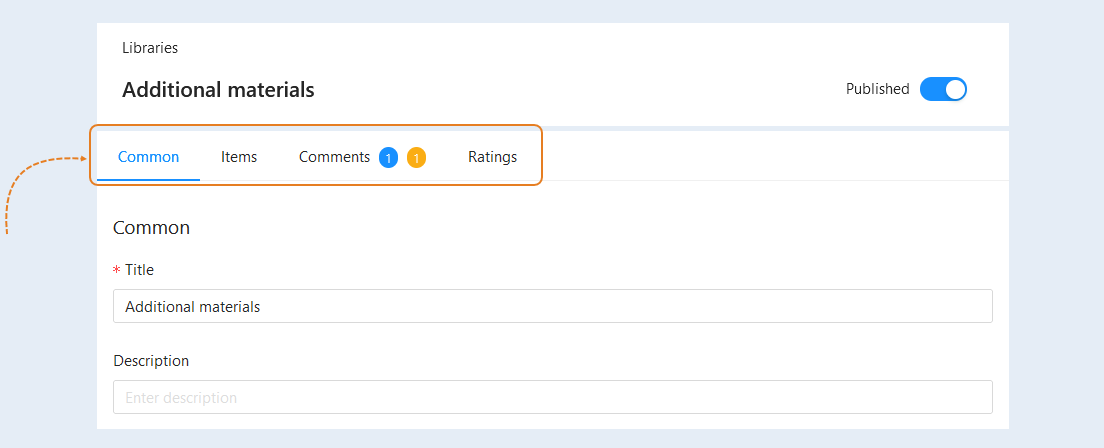Open the Comments tab
The width and height of the screenshot is (1104, 448).
[334, 156]
